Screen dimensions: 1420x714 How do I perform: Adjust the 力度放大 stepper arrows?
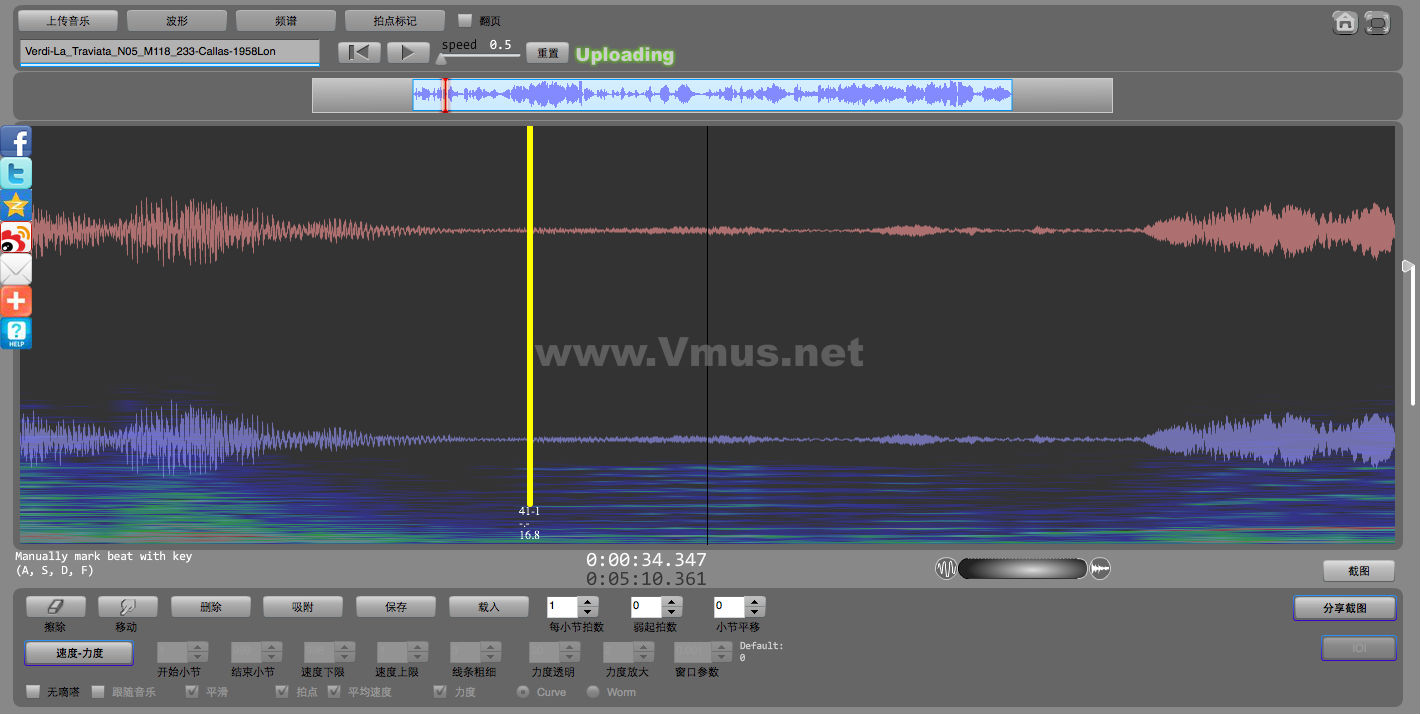tap(644, 652)
